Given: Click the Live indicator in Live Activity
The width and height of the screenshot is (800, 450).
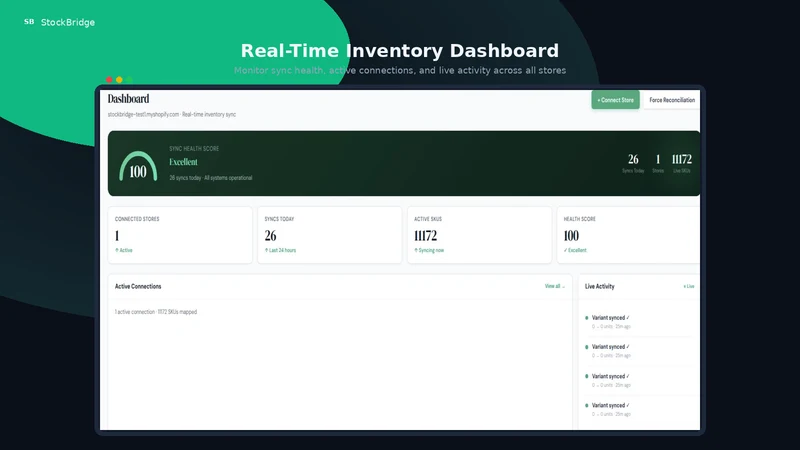Looking at the screenshot, I should pos(689,286).
